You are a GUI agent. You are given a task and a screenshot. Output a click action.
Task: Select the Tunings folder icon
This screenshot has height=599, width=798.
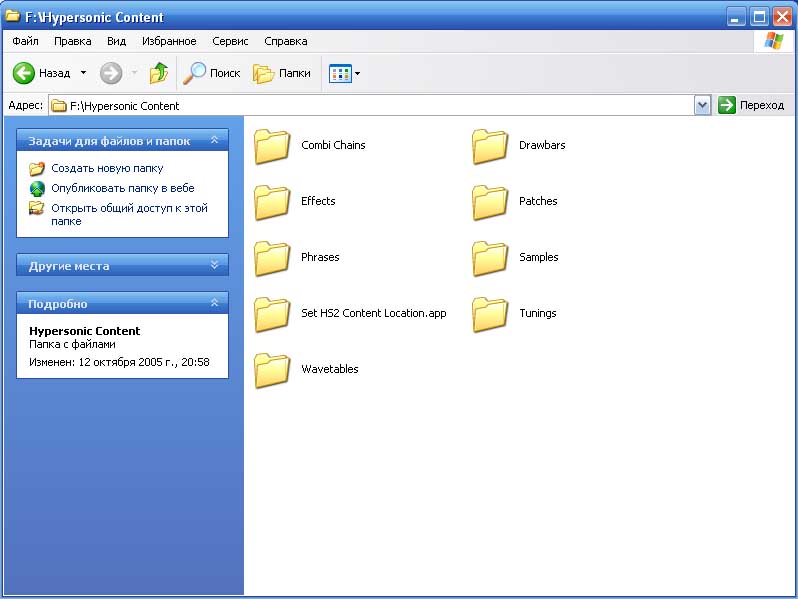point(490,314)
